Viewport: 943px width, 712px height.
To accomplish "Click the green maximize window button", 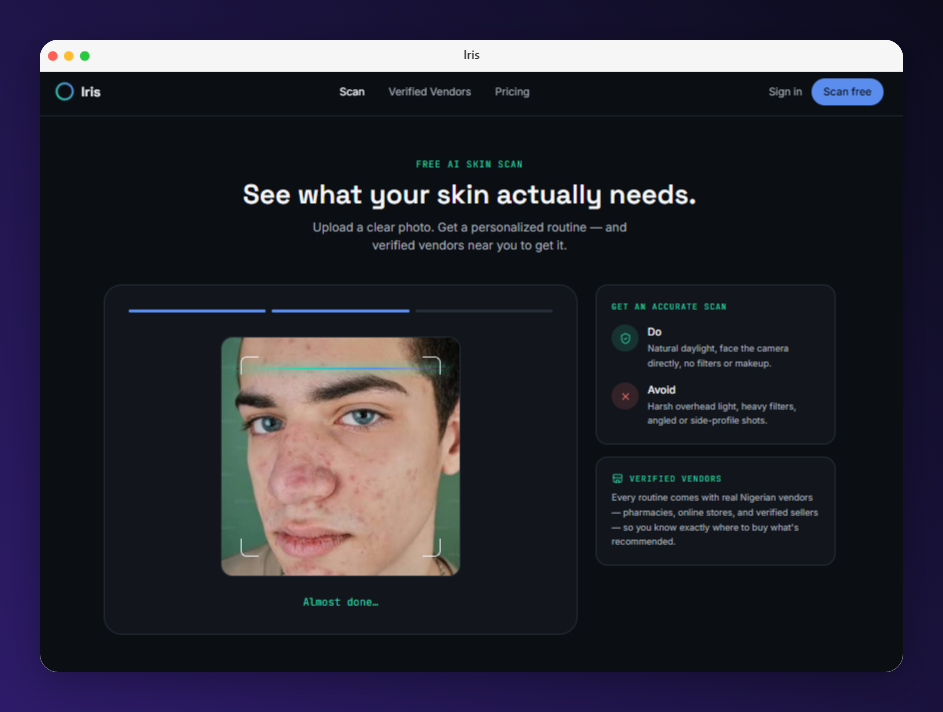I will (85, 56).
